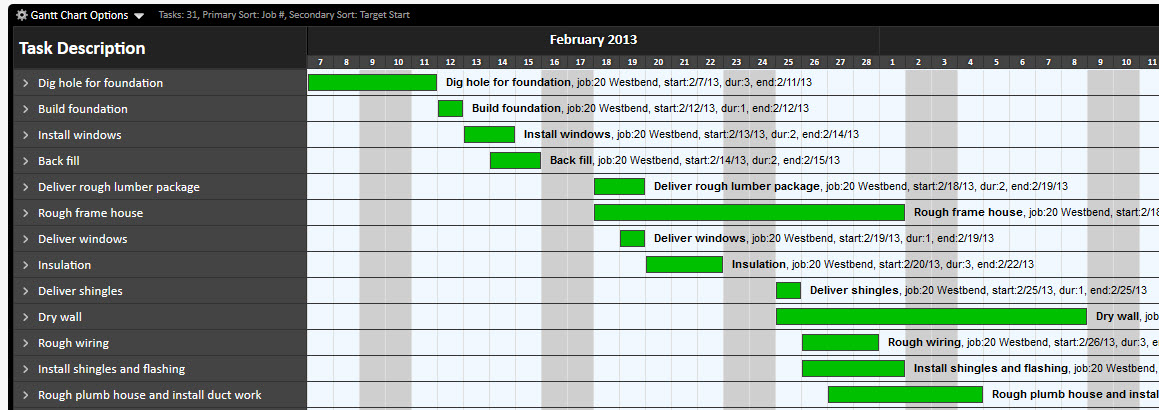
Task: Expand the Dry wall row chevron
Action: (x=25, y=317)
